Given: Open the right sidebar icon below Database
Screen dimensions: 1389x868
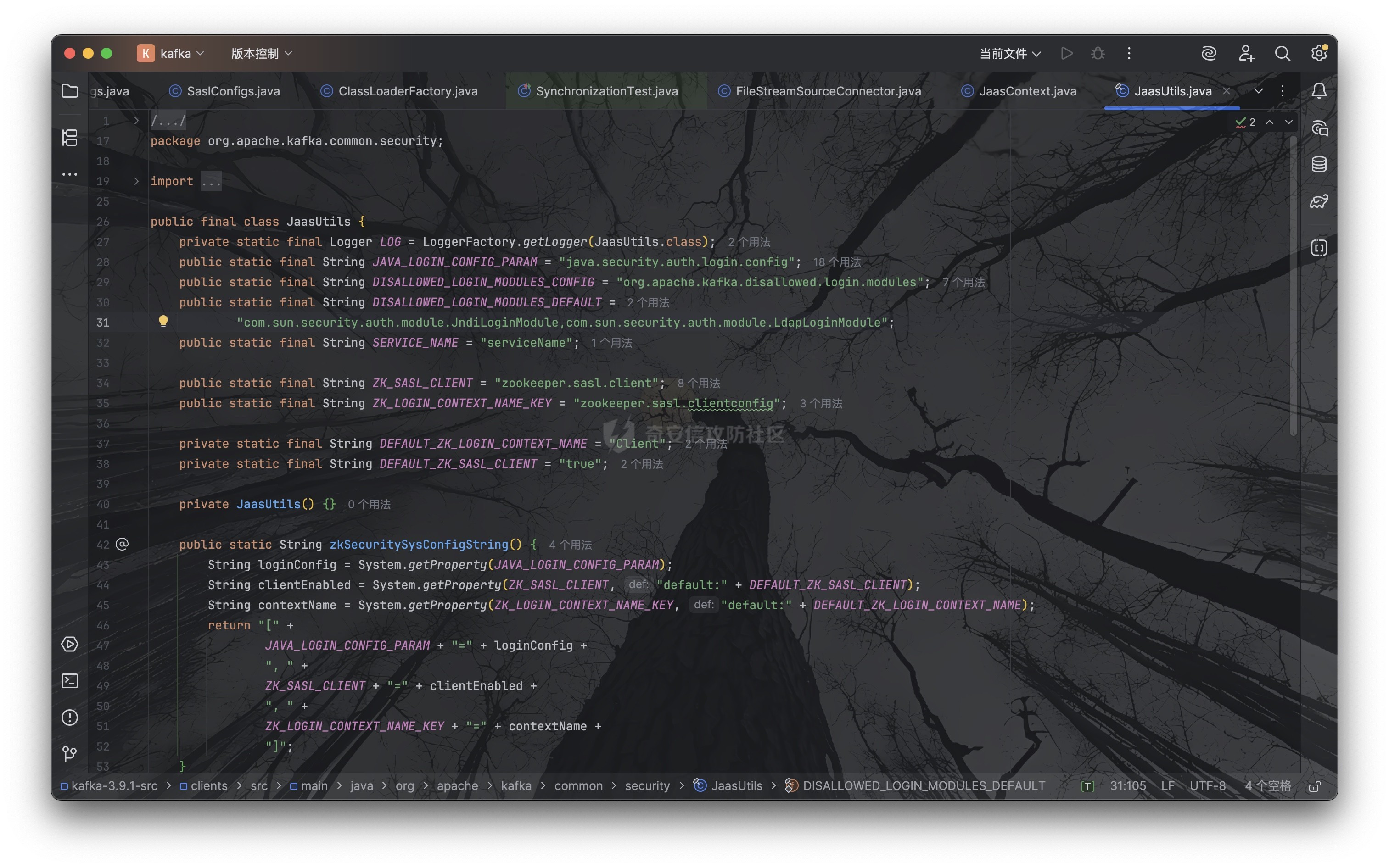Looking at the screenshot, I should point(1319,201).
